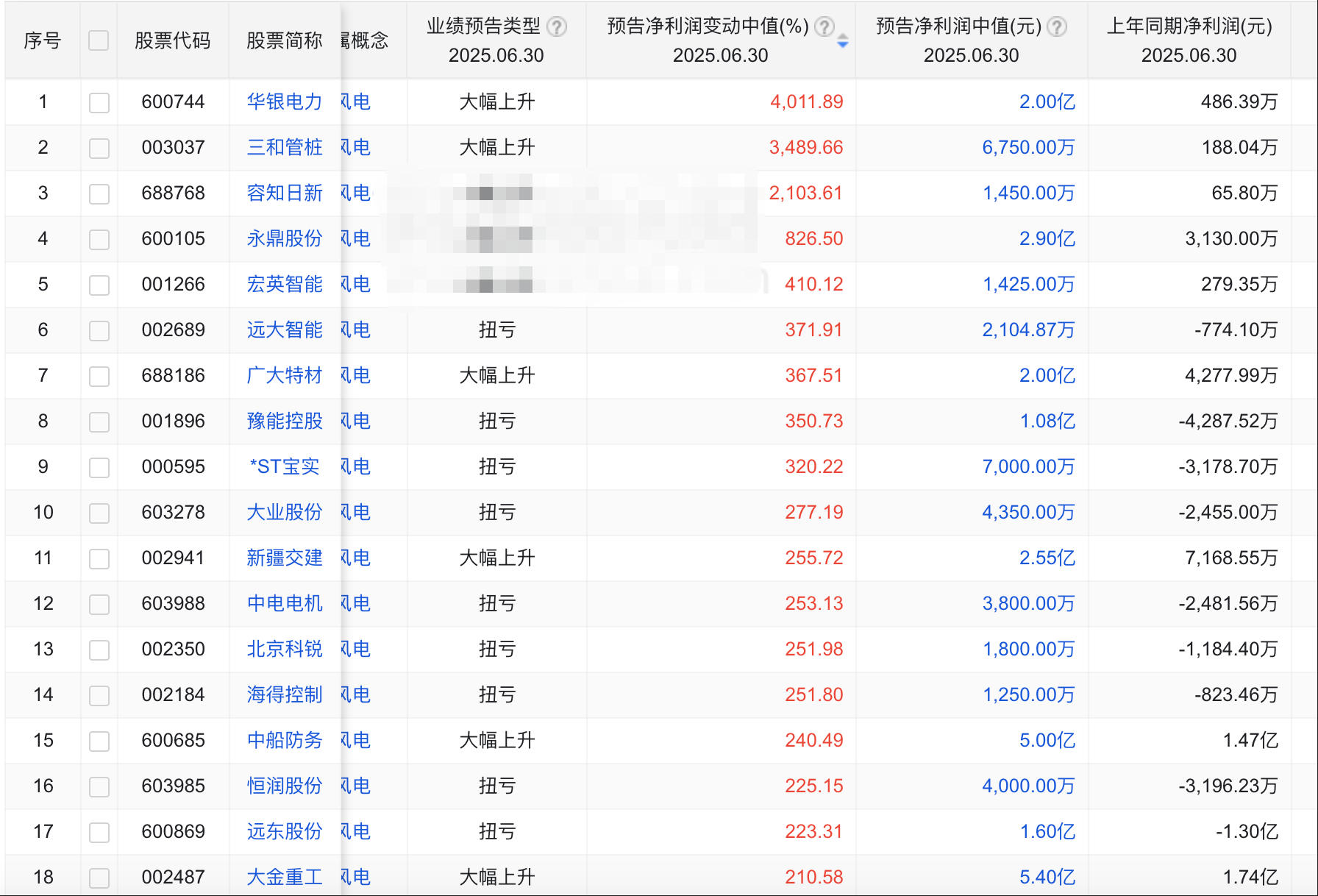The image size is (1318, 896).
Task: Open stock link 宏英智能
Action: coord(285,284)
